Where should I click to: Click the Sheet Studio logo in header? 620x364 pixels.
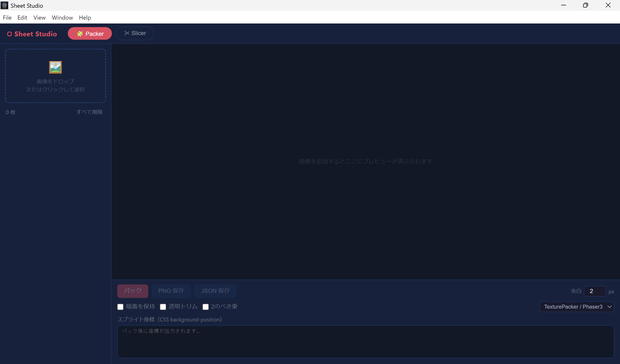click(x=32, y=34)
